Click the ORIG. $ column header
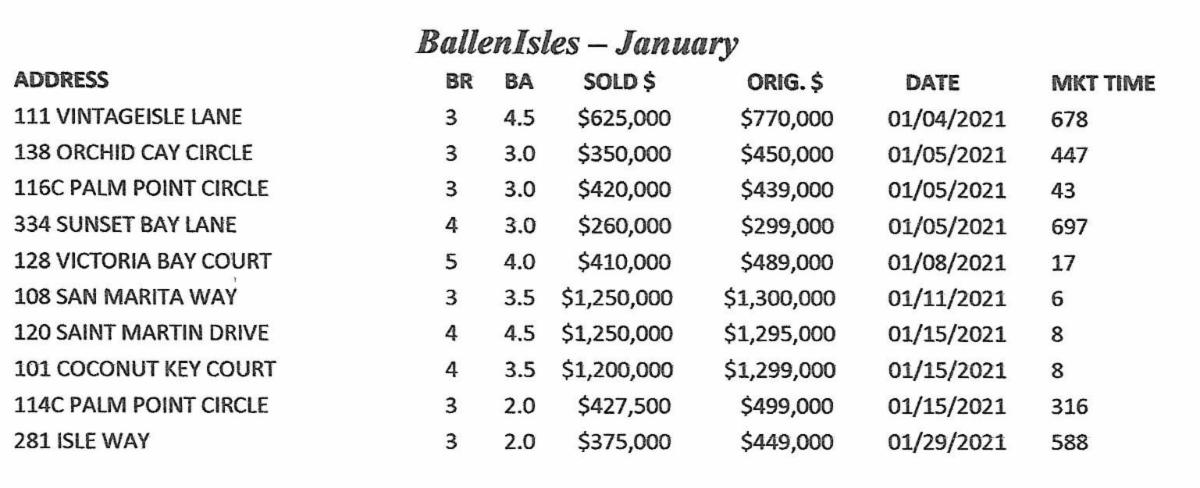 (785, 82)
